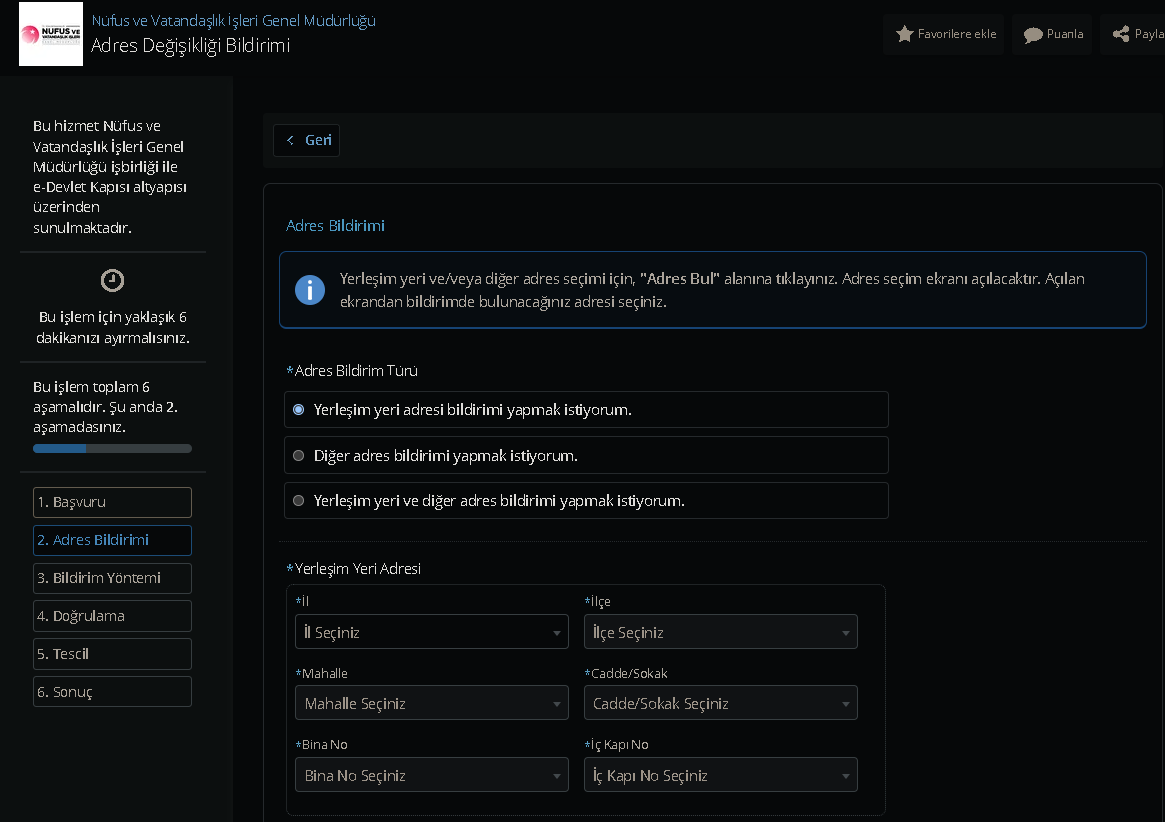The image size is (1165, 822).
Task: Click the share icon in header
Action: 1121,34
